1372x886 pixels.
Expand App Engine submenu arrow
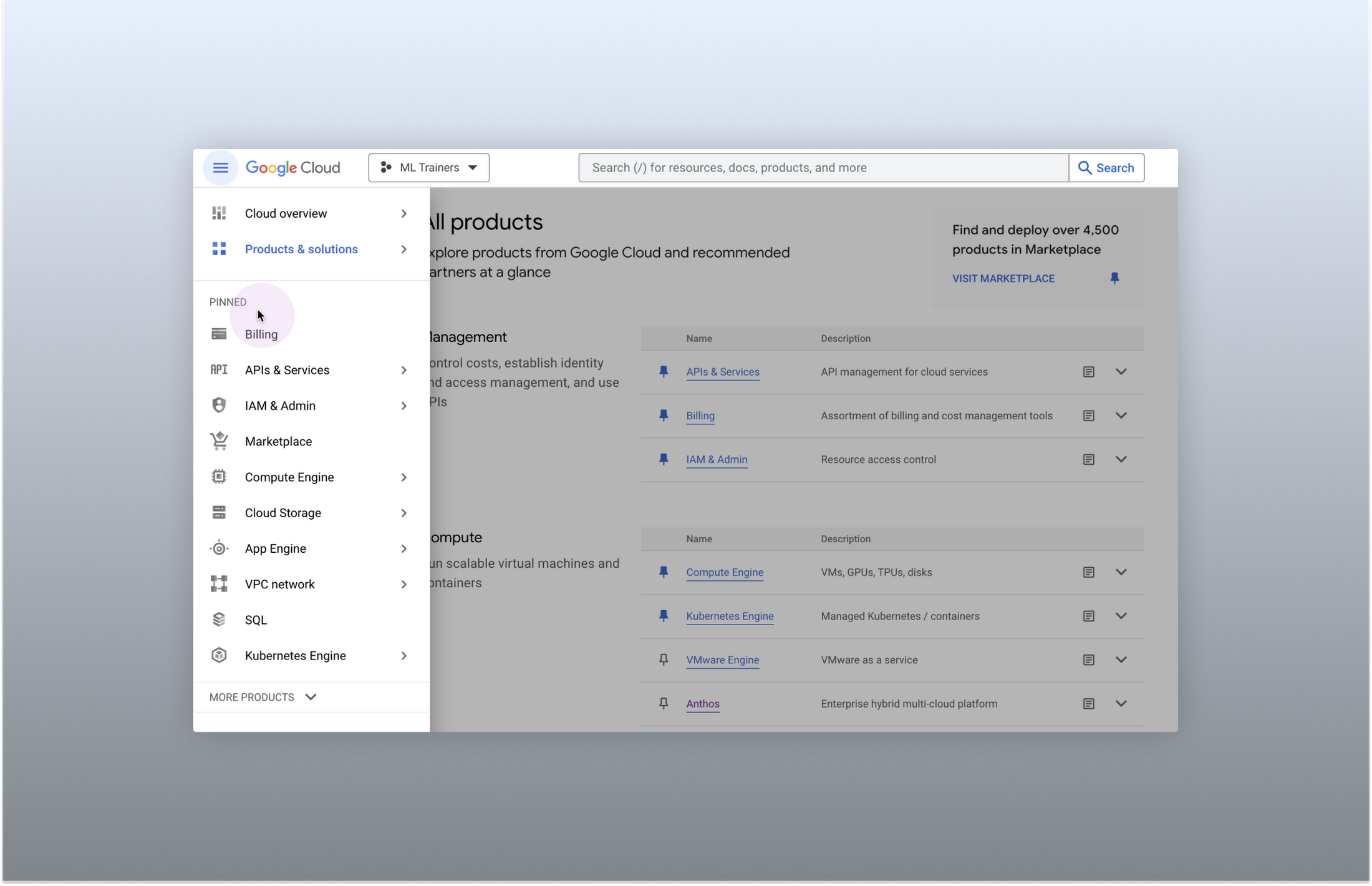[404, 548]
